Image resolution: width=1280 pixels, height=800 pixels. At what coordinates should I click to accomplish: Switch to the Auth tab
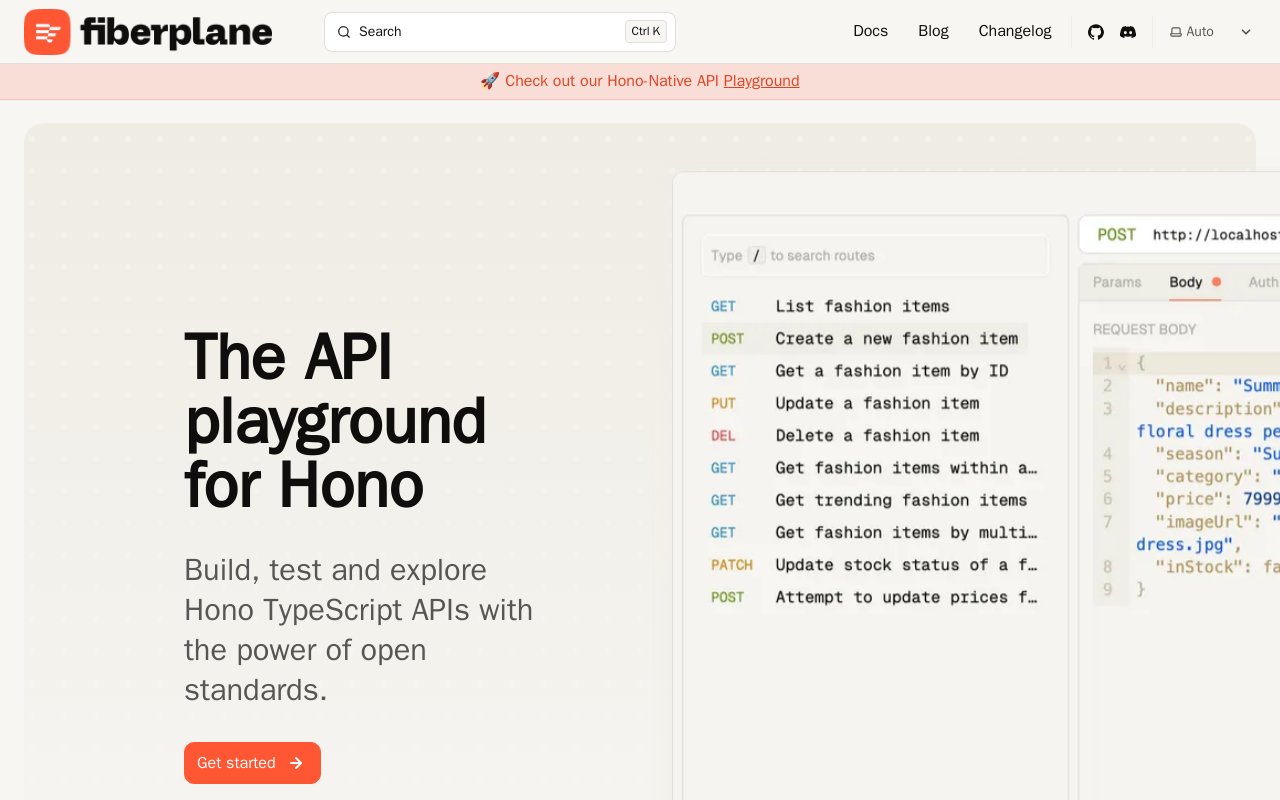pyautogui.click(x=1264, y=282)
